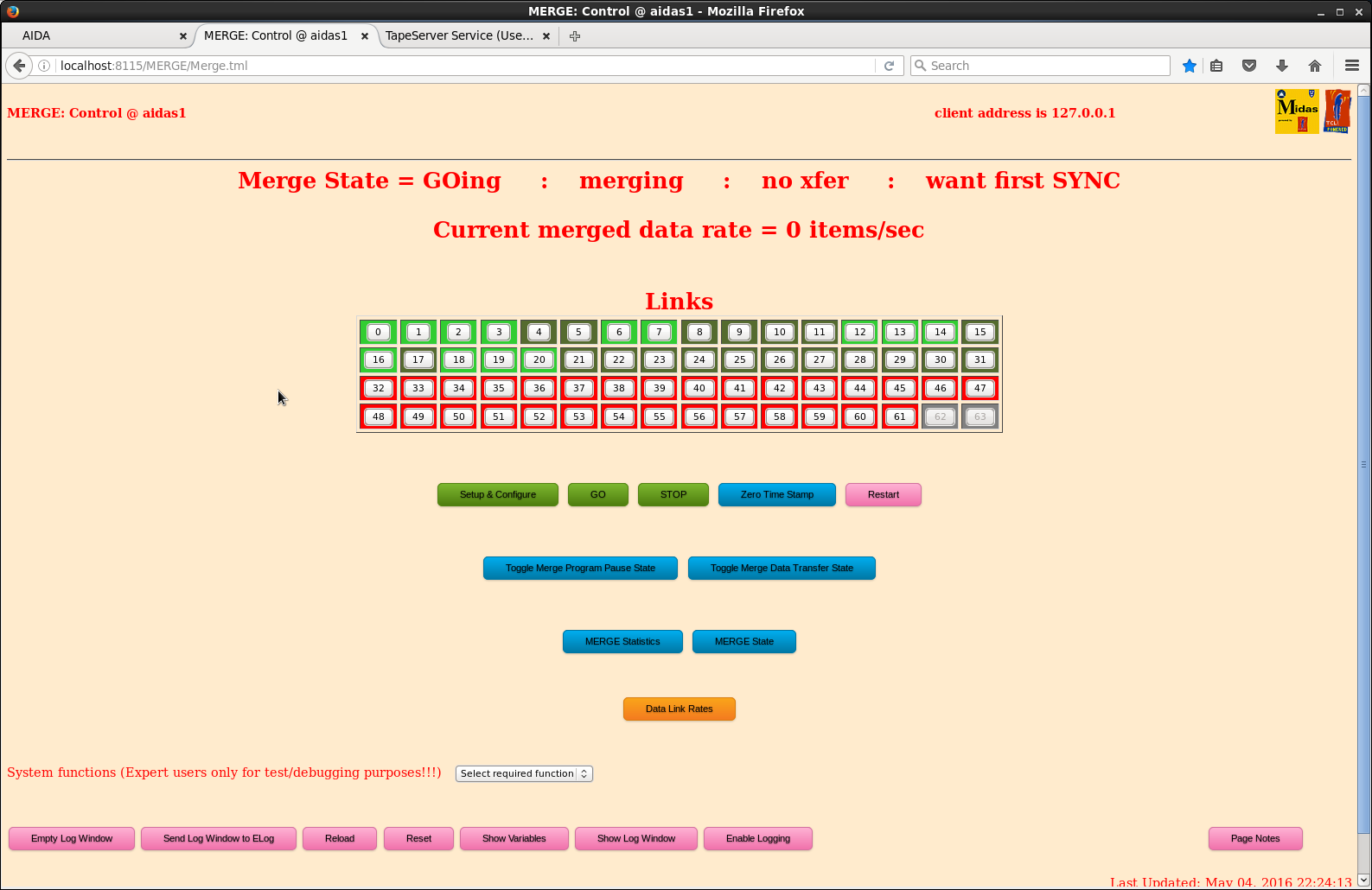Click the Setup & Configure button
1372x890 pixels.
pyautogui.click(x=498, y=494)
